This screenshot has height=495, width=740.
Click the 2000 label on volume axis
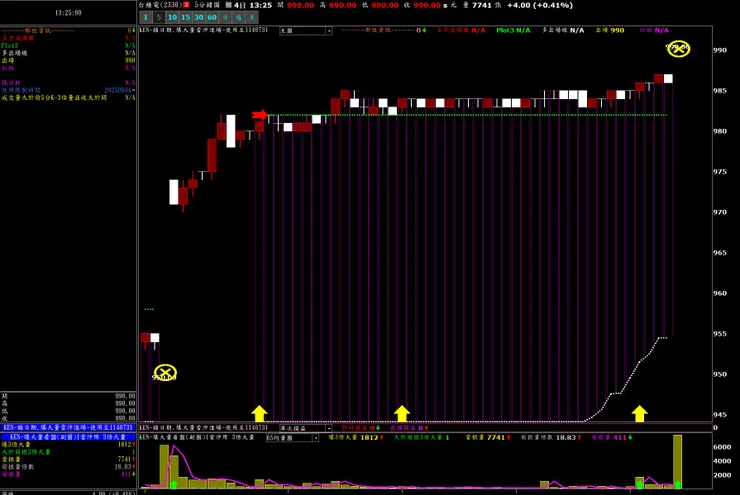tap(722, 475)
